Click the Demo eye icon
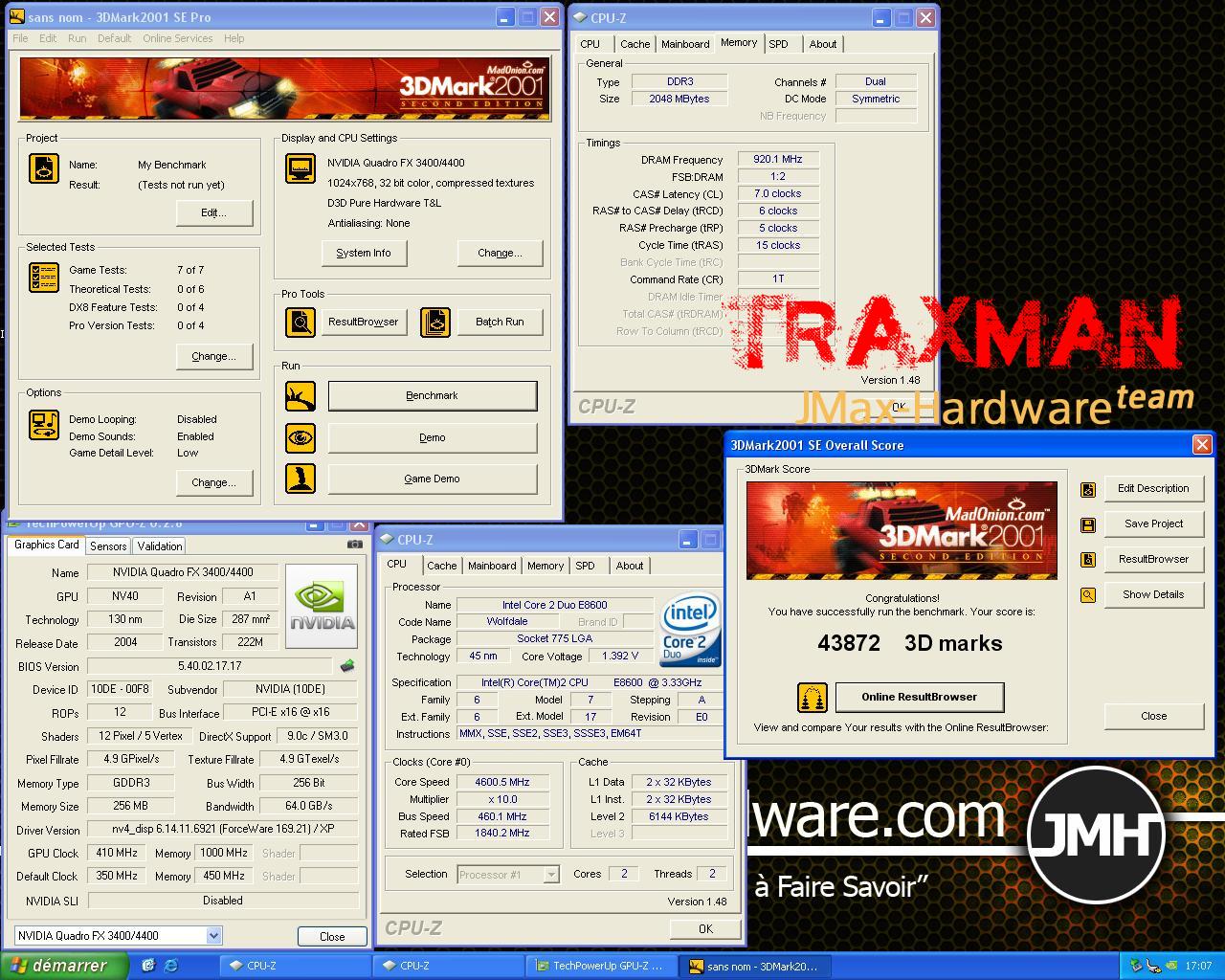 [301, 437]
